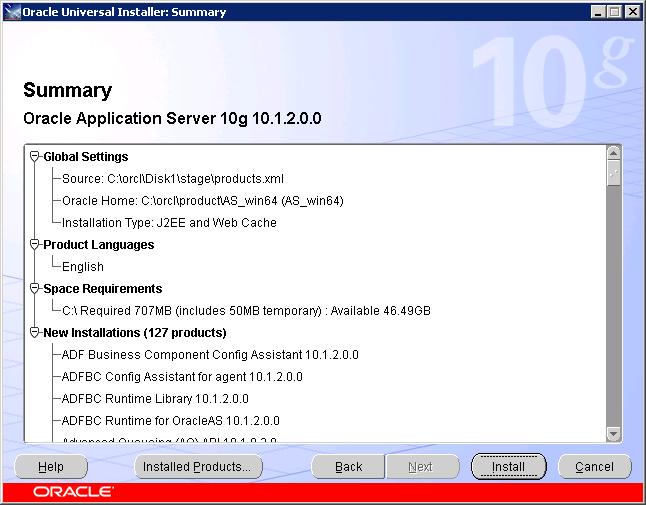Click New Installations (127 products) heading
This screenshot has height=505, width=646.
click(135, 332)
